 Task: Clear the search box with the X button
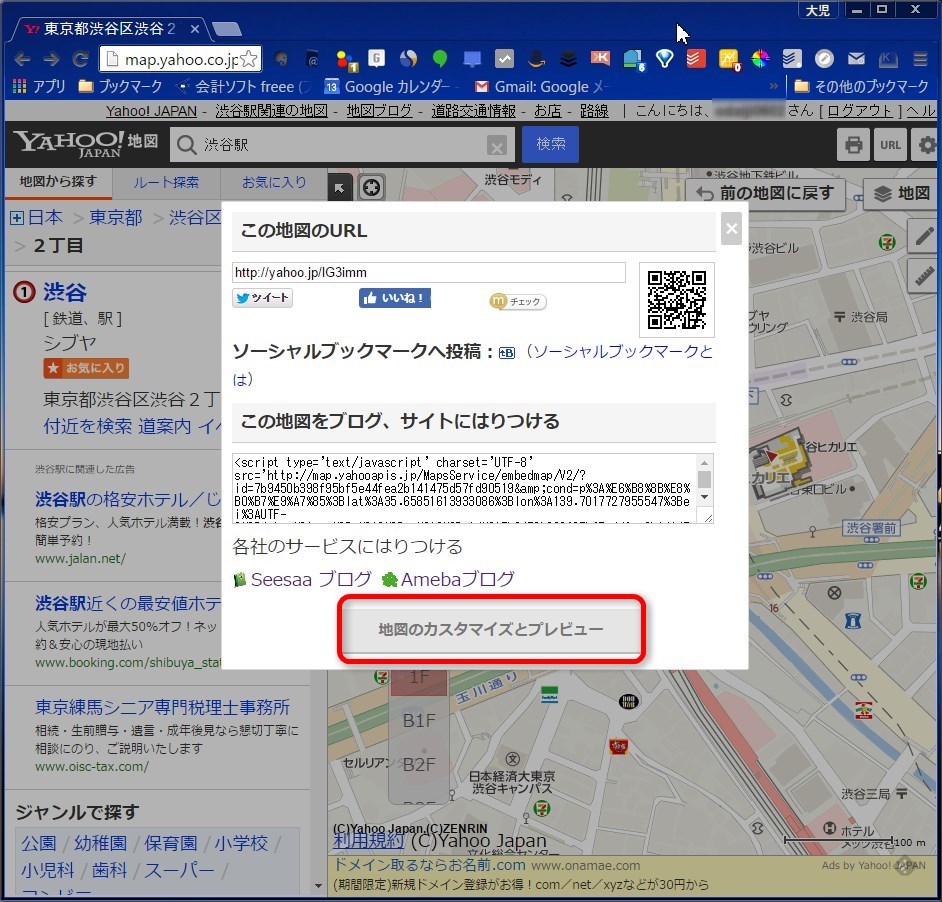coord(497,146)
